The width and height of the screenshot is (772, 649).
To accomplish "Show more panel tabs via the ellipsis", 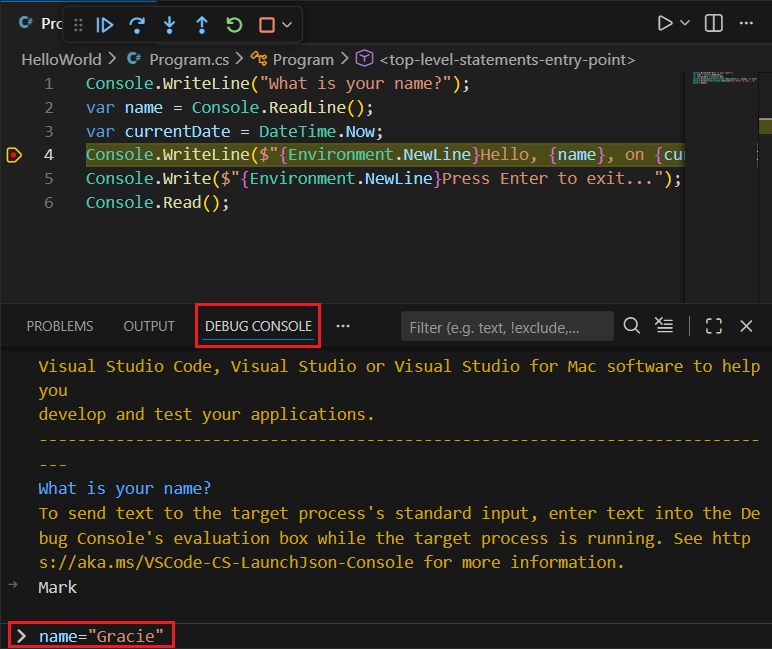I will 343,326.
